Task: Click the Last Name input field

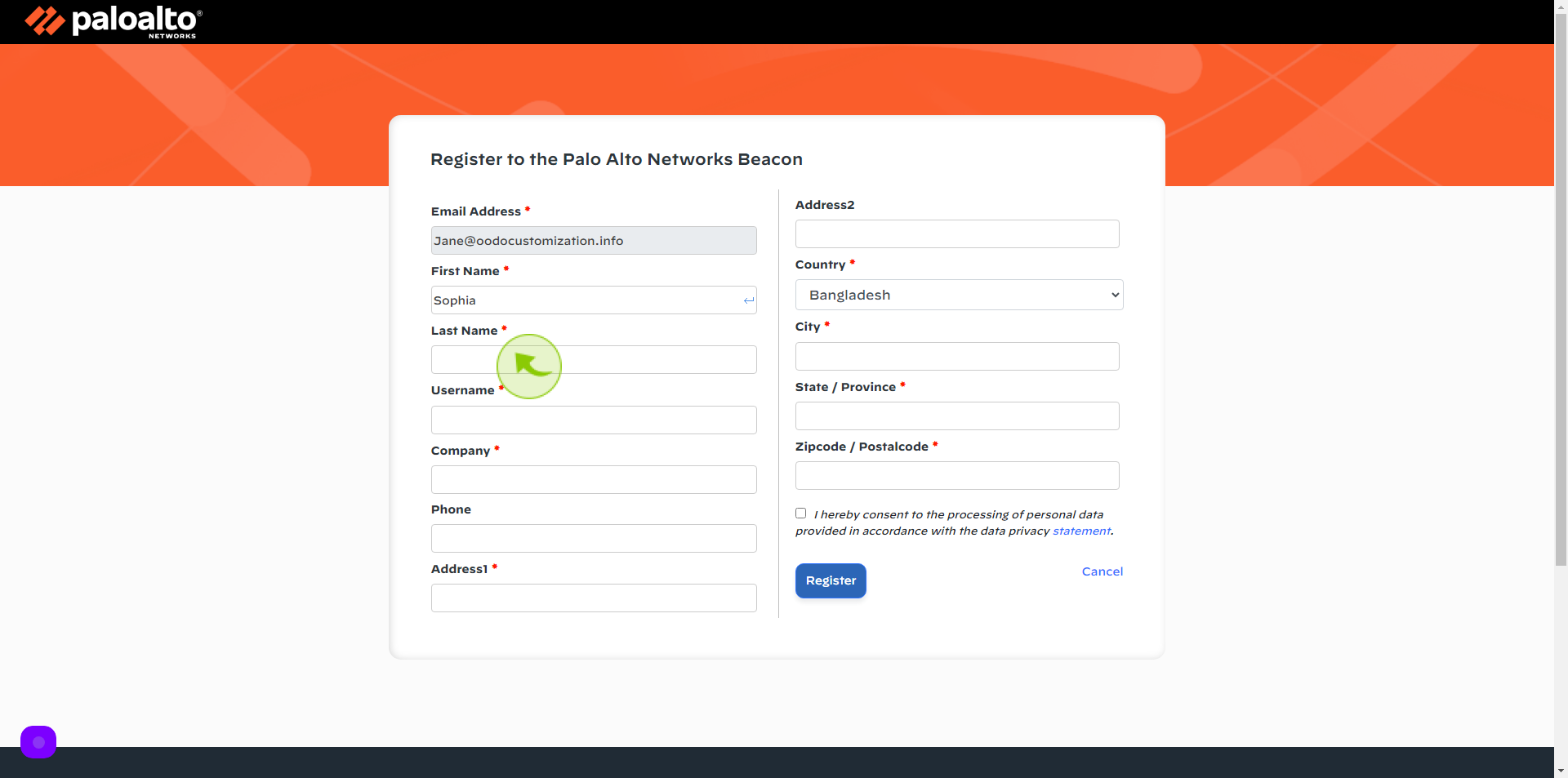Action: click(x=594, y=360)
